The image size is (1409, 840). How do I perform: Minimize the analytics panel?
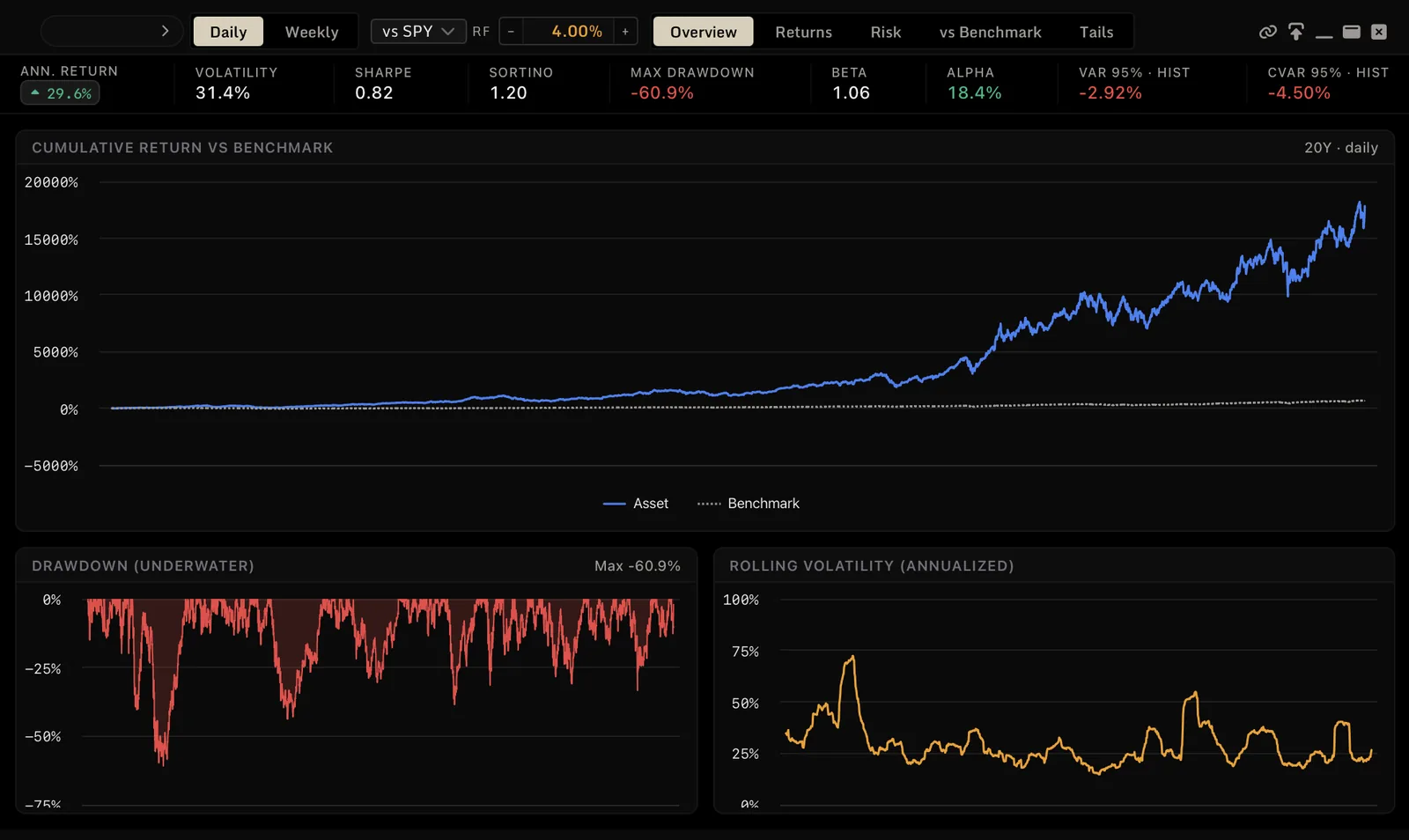point(1324,33)
